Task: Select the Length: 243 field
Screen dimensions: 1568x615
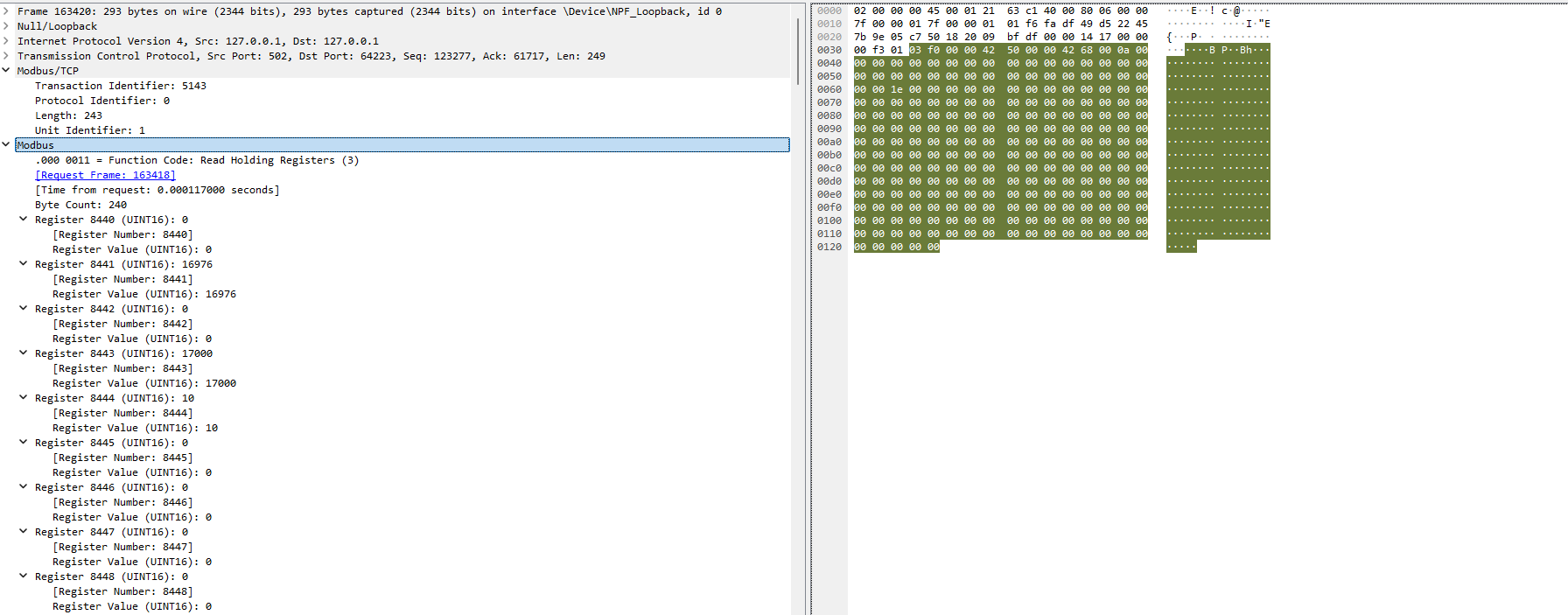Action: pos(68,115)
